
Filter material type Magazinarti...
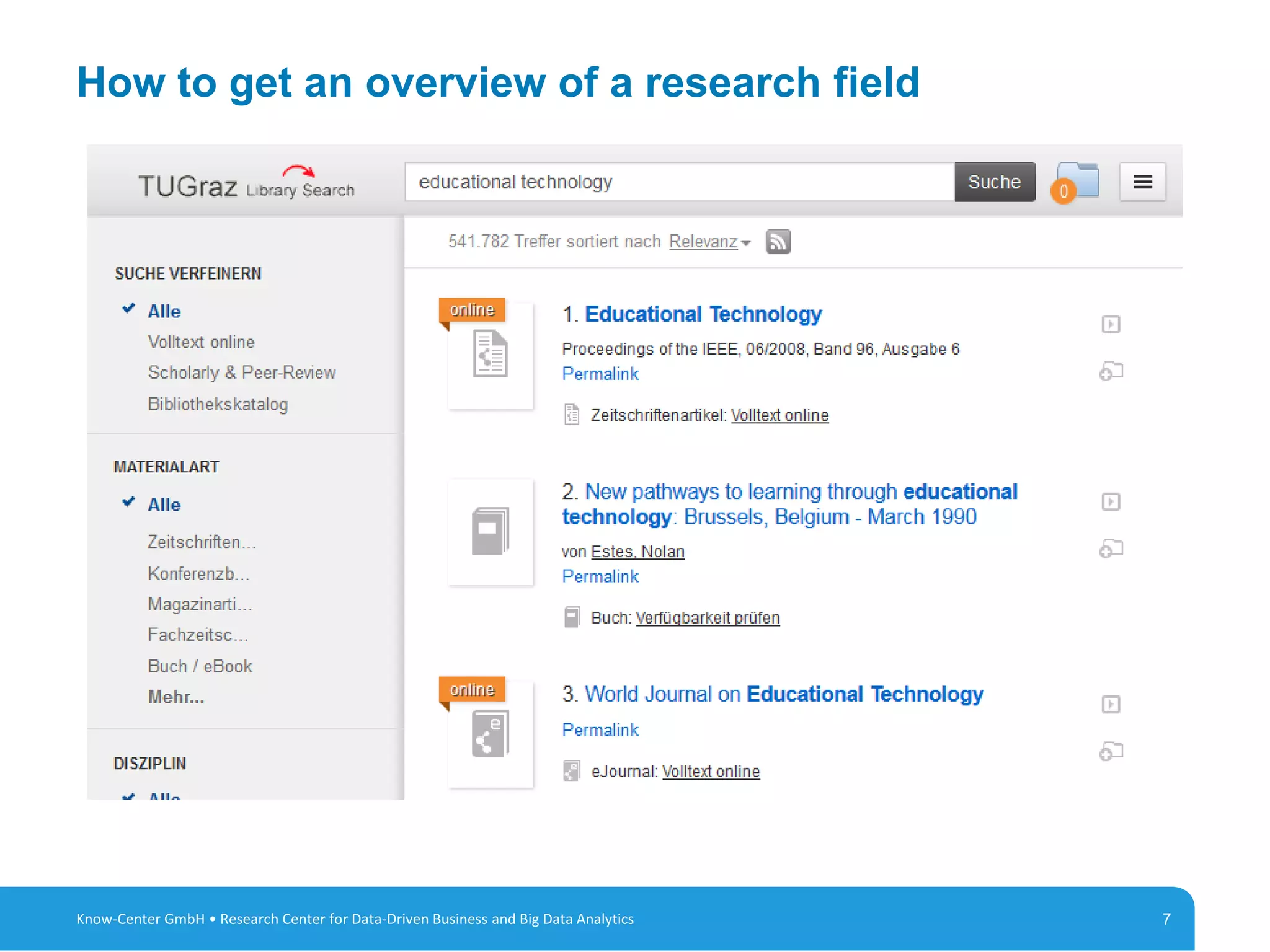click(200, 604)
